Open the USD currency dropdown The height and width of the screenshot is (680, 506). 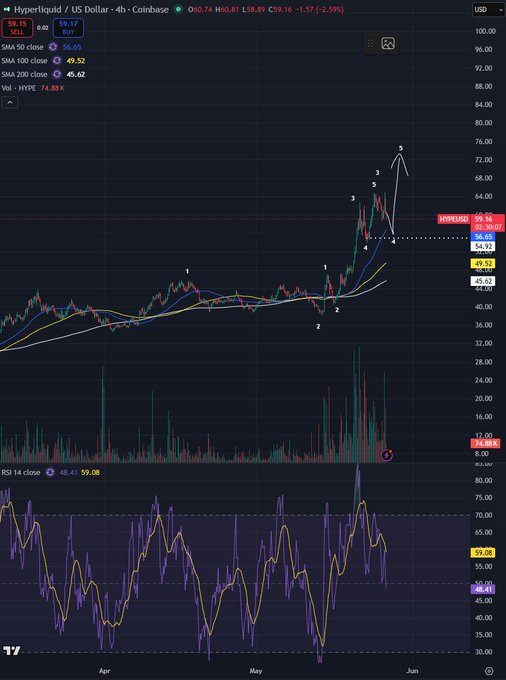pyautogui.click(x=488, y=10)
